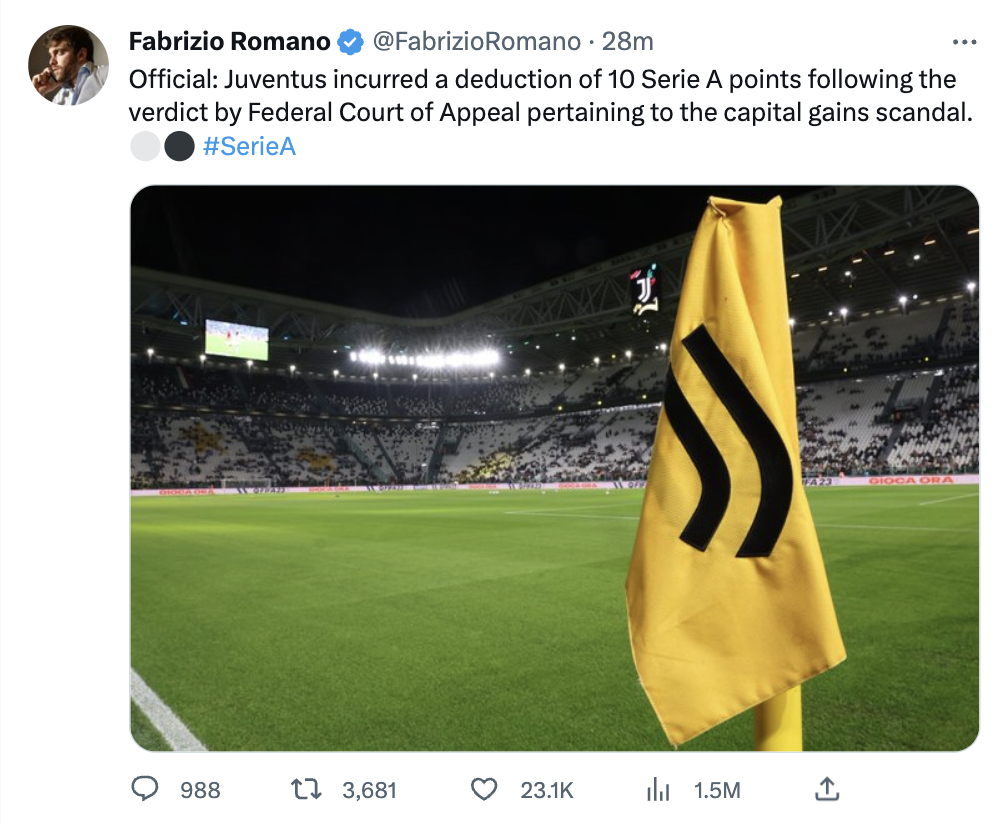Open the view analytics bar chart icon
Screen dimensions: 1006x824
(x=657, y=790)
